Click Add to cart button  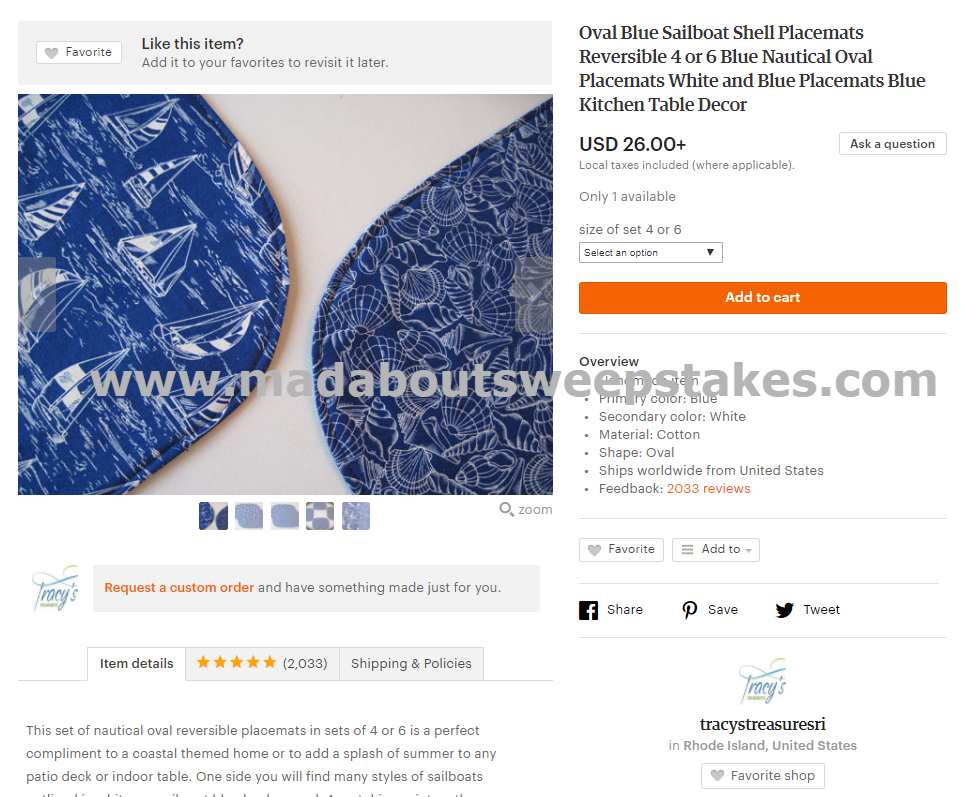pos(763,298)
